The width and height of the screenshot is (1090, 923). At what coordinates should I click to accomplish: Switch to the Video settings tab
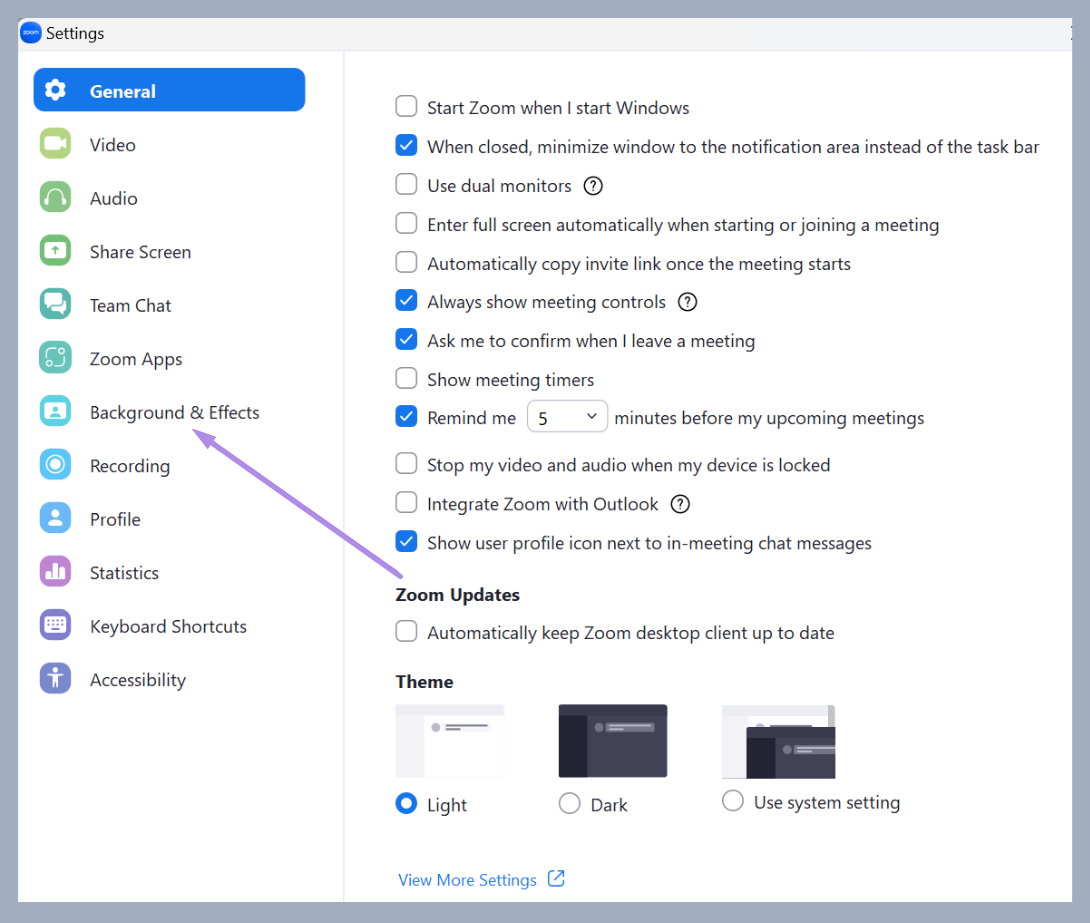[x=169, y=144]
